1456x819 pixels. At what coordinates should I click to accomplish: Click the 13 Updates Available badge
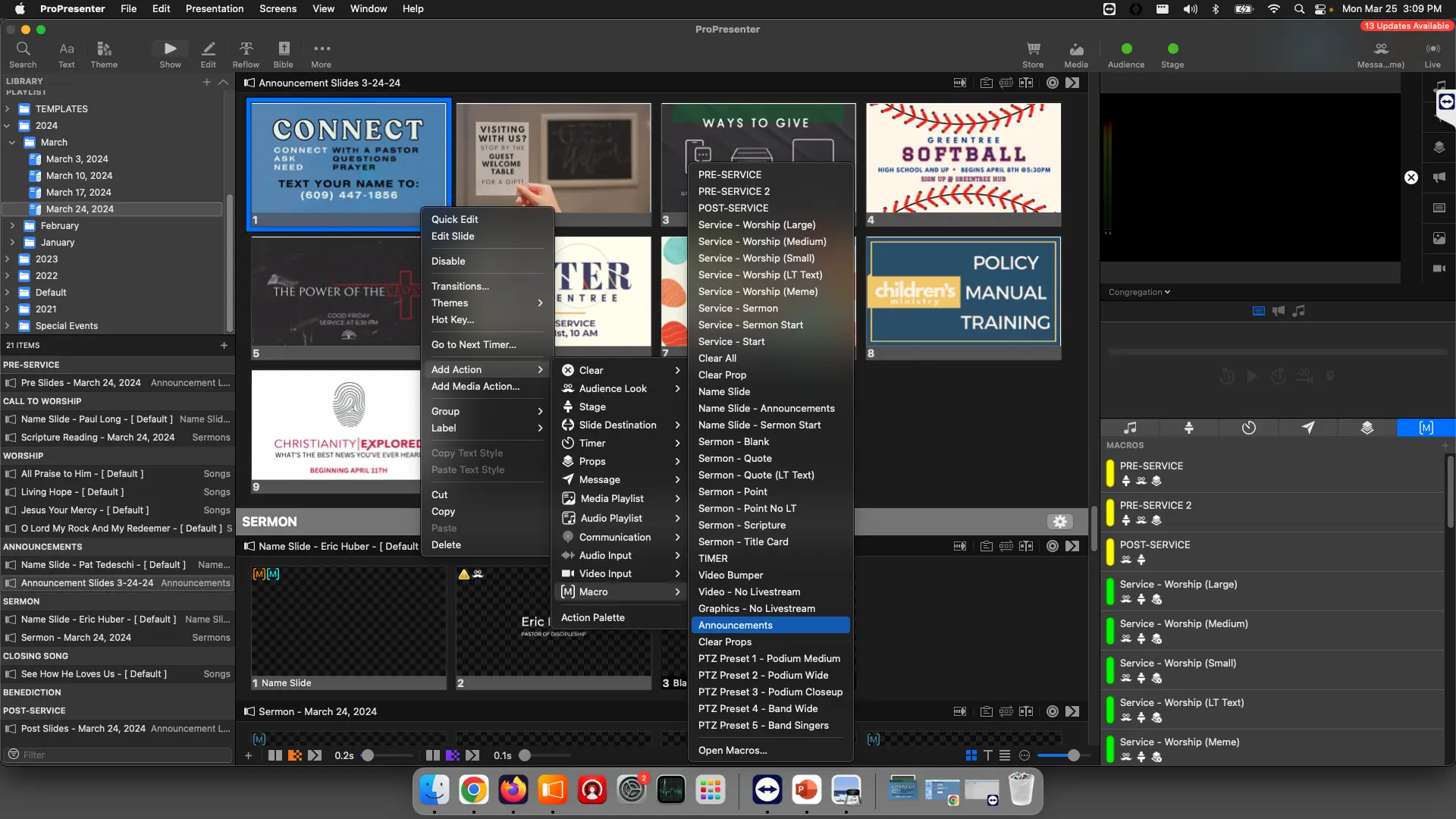[x=1406, y=26]
